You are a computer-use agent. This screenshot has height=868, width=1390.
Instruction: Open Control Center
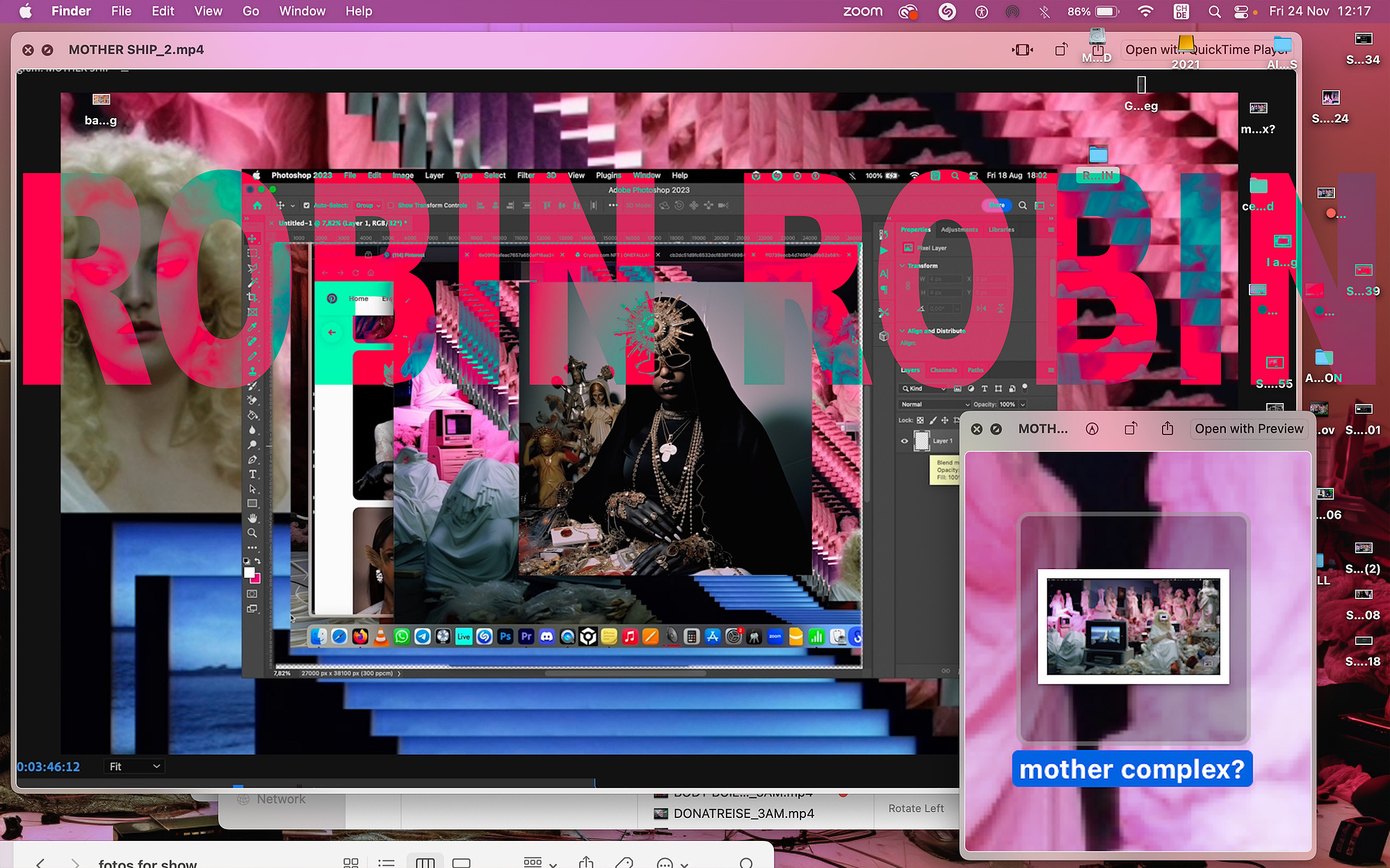tap(1241, 11)
